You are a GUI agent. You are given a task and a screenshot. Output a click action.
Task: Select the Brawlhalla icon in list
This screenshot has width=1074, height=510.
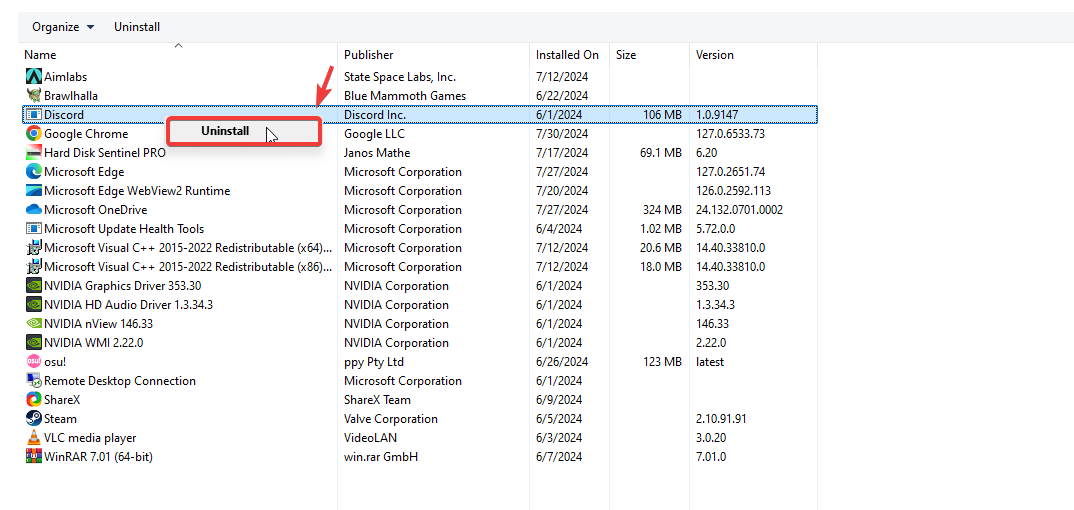pos(34,96)
